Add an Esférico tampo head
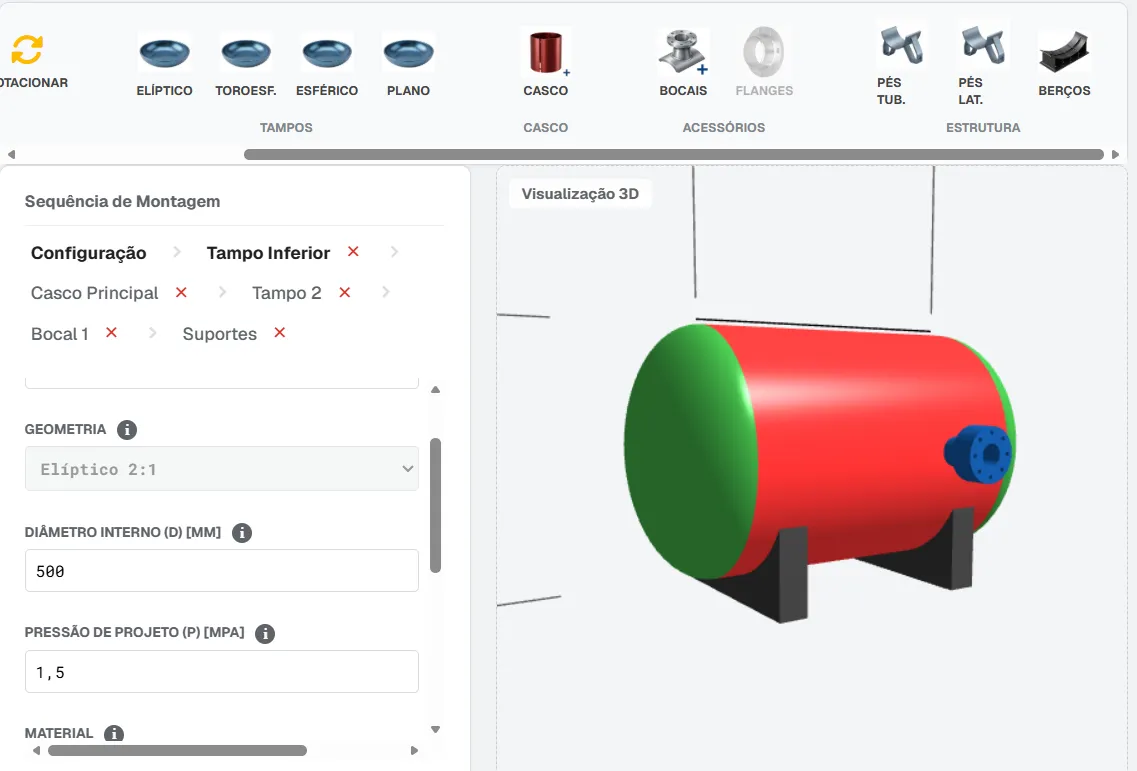The width and height of the screenshot is (1137, 771). (327, 65)
